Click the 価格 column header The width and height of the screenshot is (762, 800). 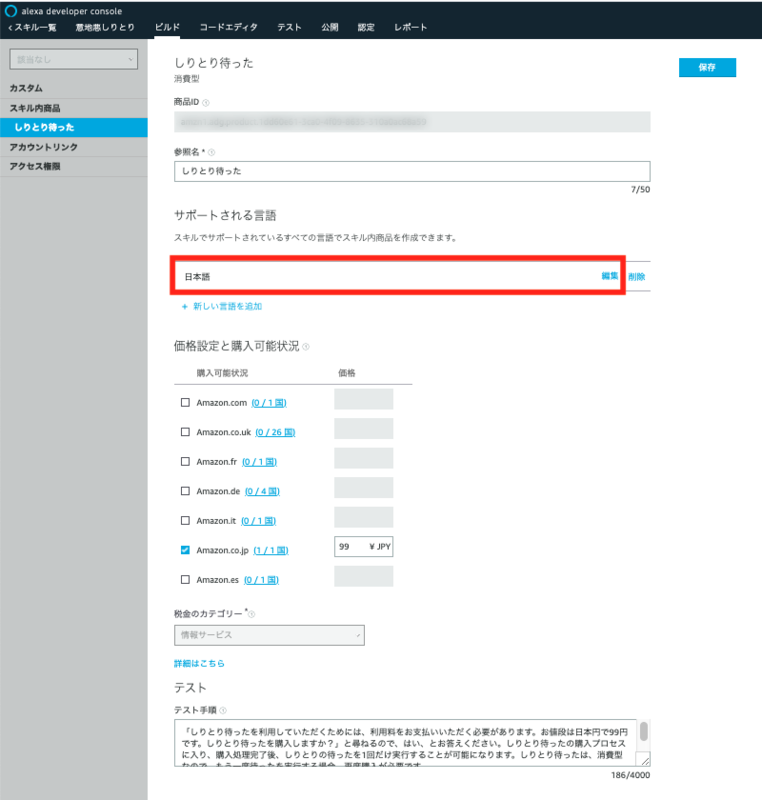pyautogui.click(x=347, y=373)
